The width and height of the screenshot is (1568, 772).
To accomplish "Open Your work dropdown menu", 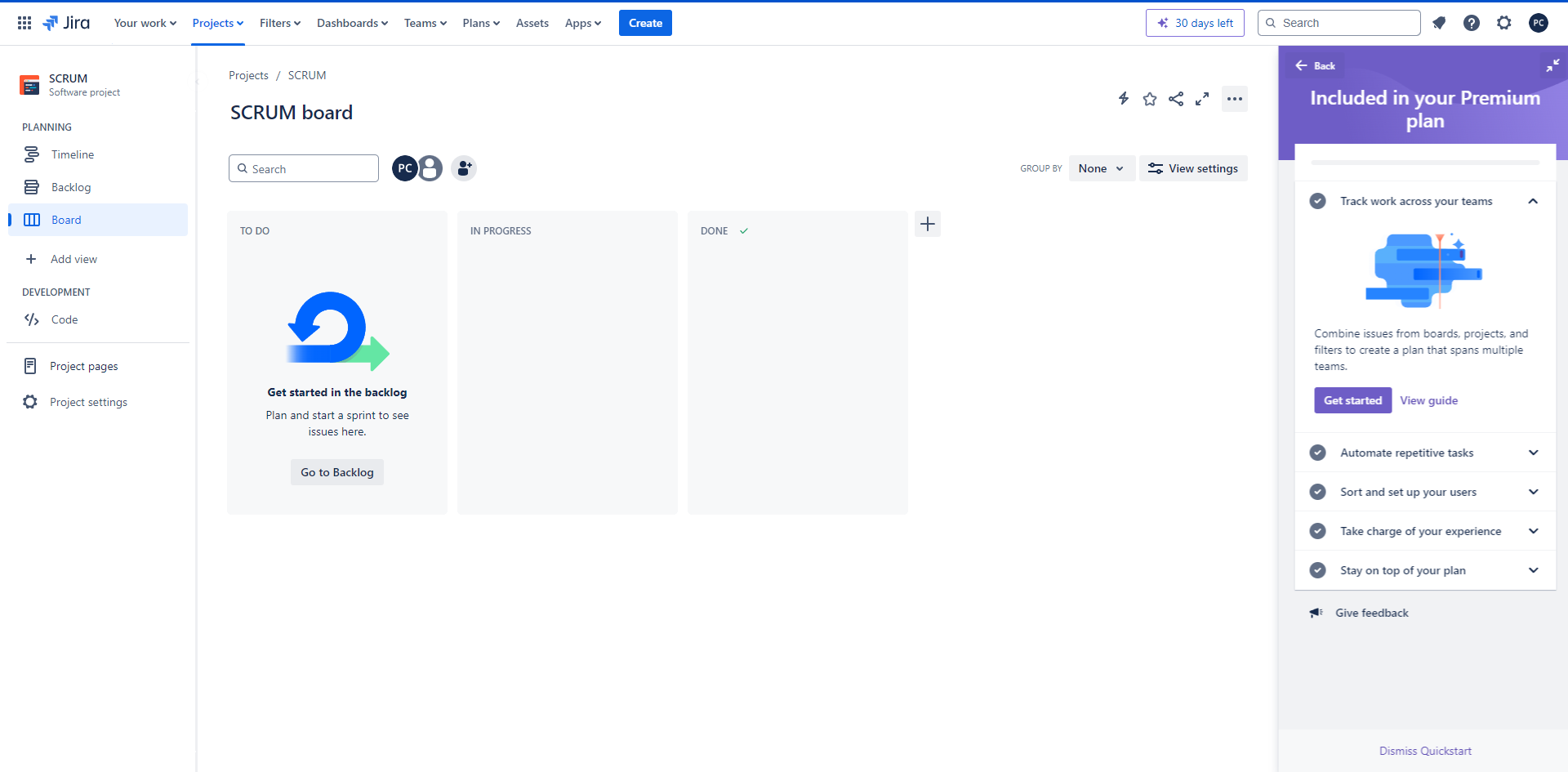I will click(145, 23).
